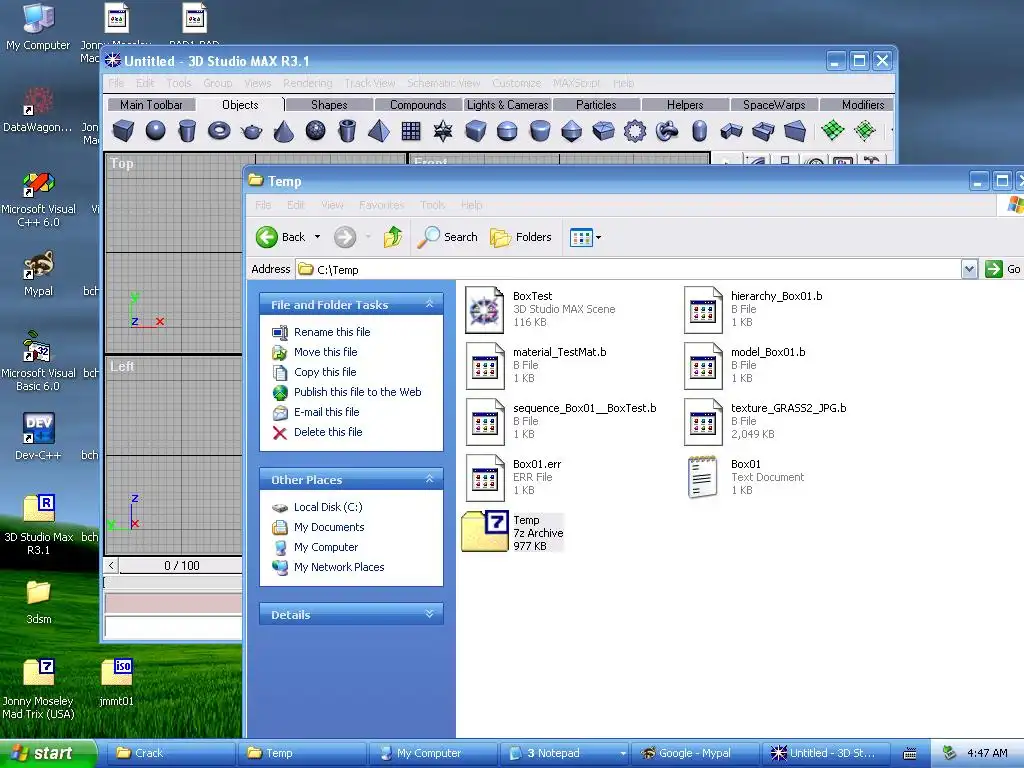Screen dimensions: 1024x768
Task: Click Rename this file link
Action: [332, 332]
